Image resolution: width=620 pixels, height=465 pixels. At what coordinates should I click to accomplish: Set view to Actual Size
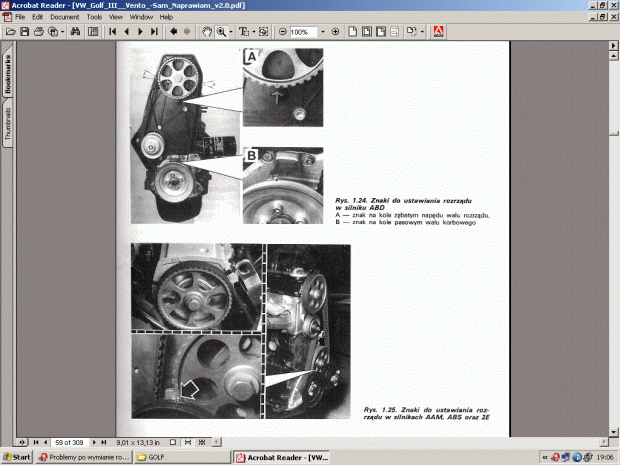353,32
